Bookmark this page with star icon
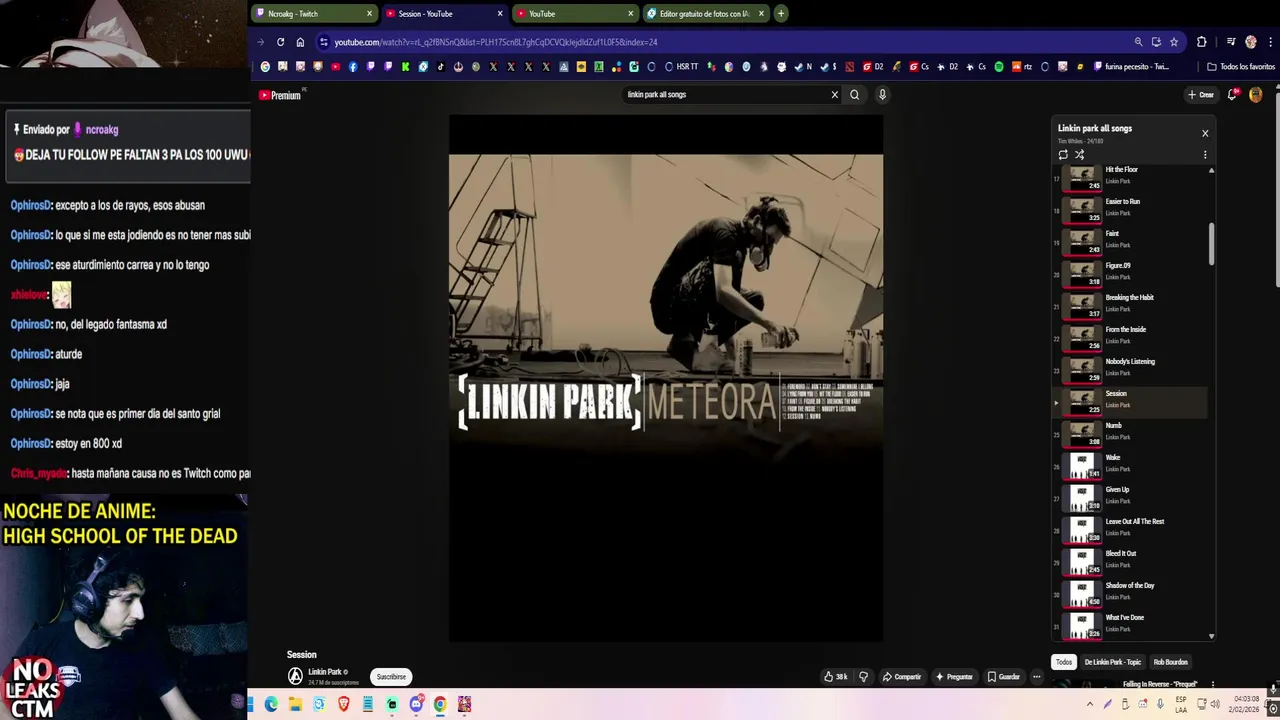Screen dimensions: 1280x720 pos(1174,42)
